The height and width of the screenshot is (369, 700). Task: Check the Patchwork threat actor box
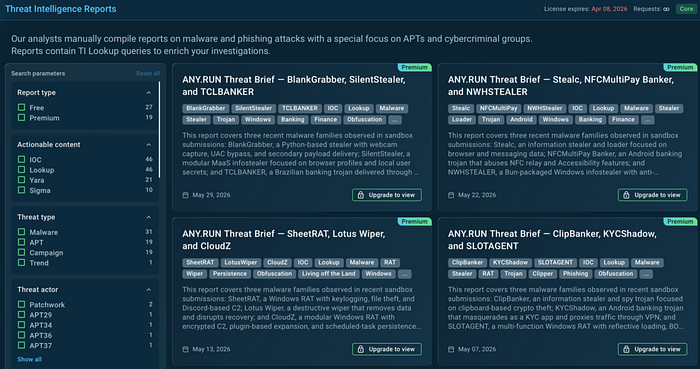tap(21, 304)
